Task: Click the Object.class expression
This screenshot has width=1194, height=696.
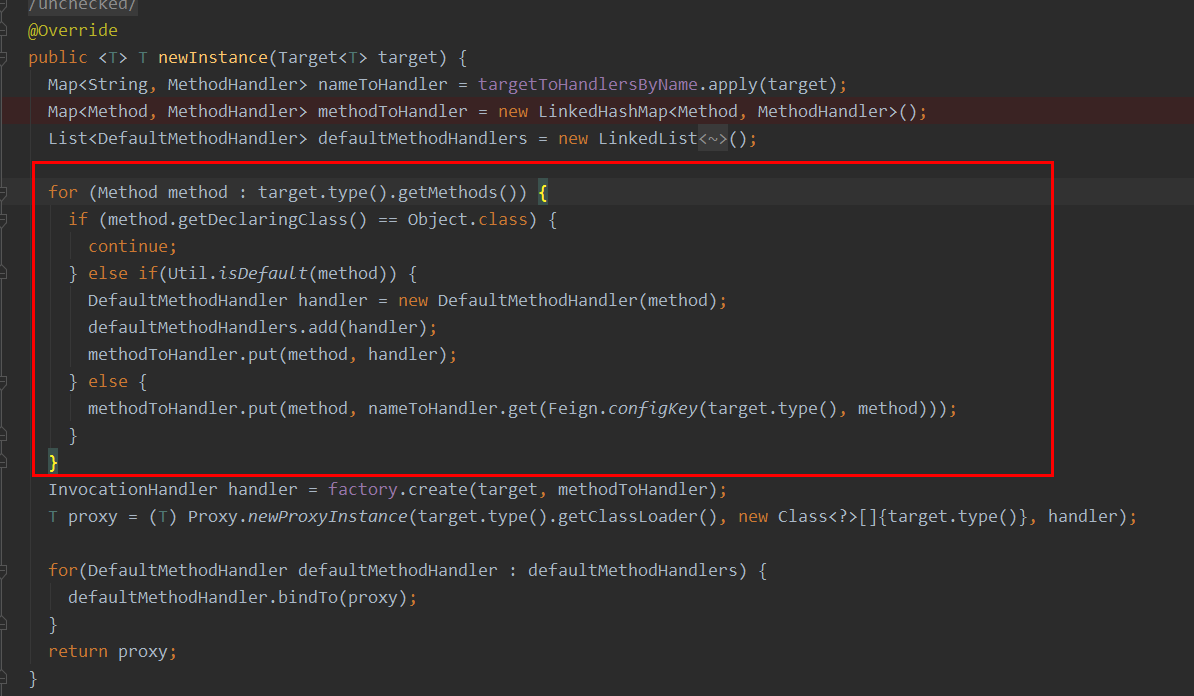Action: coord(468,220)
